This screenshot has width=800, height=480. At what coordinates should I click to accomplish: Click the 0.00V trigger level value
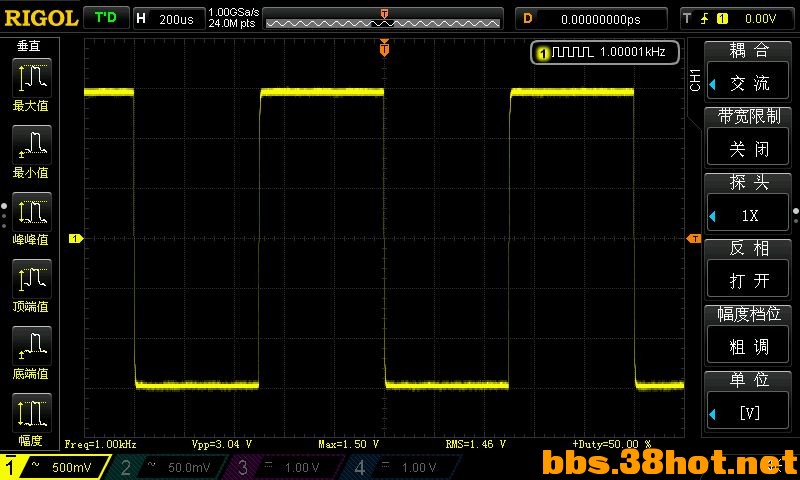(x=760, y=19)
